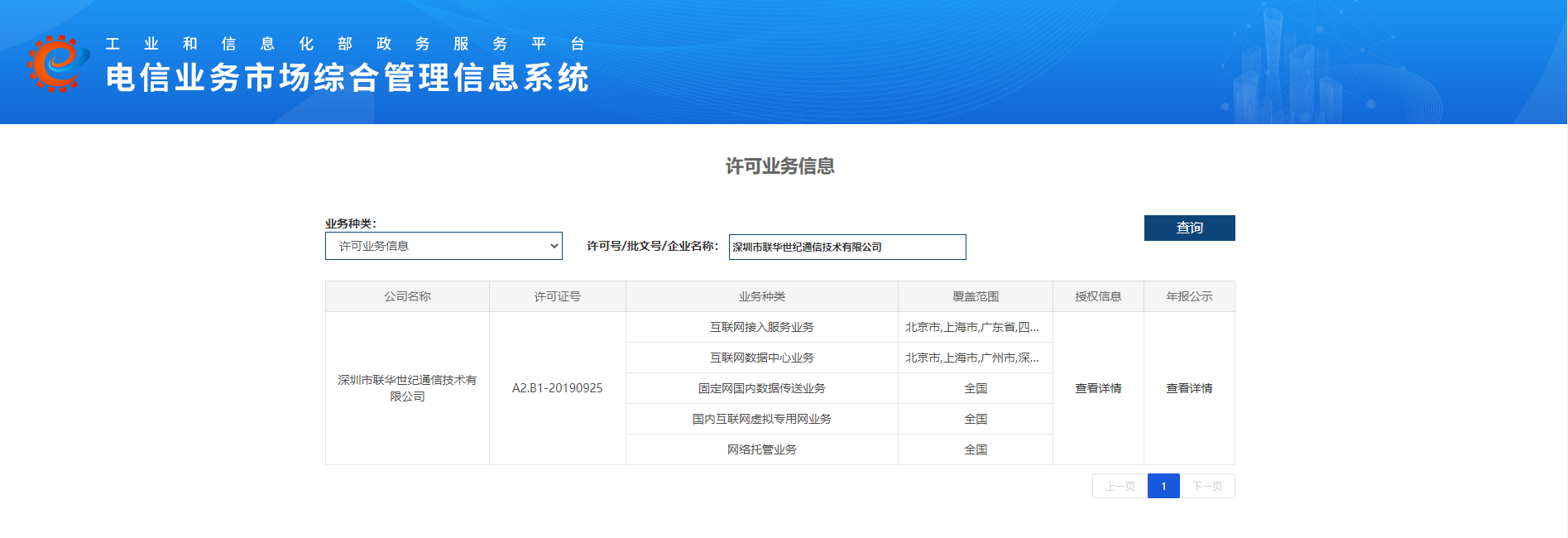Click 互联网接入服务业务 row
Image resolution: width=1568 pixels, height=538 pixels.
(x=762, y=327)
